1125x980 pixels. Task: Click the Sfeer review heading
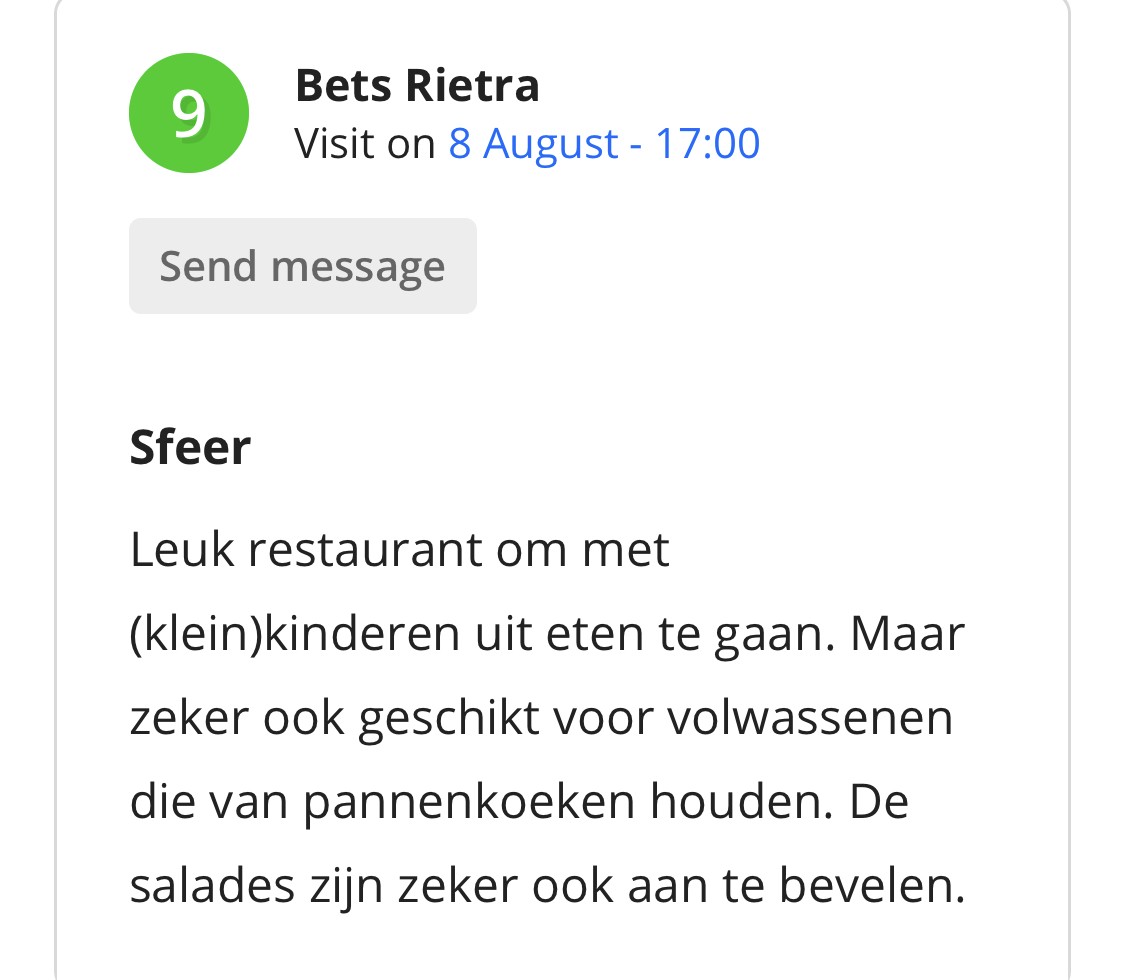tap(190, 448)
